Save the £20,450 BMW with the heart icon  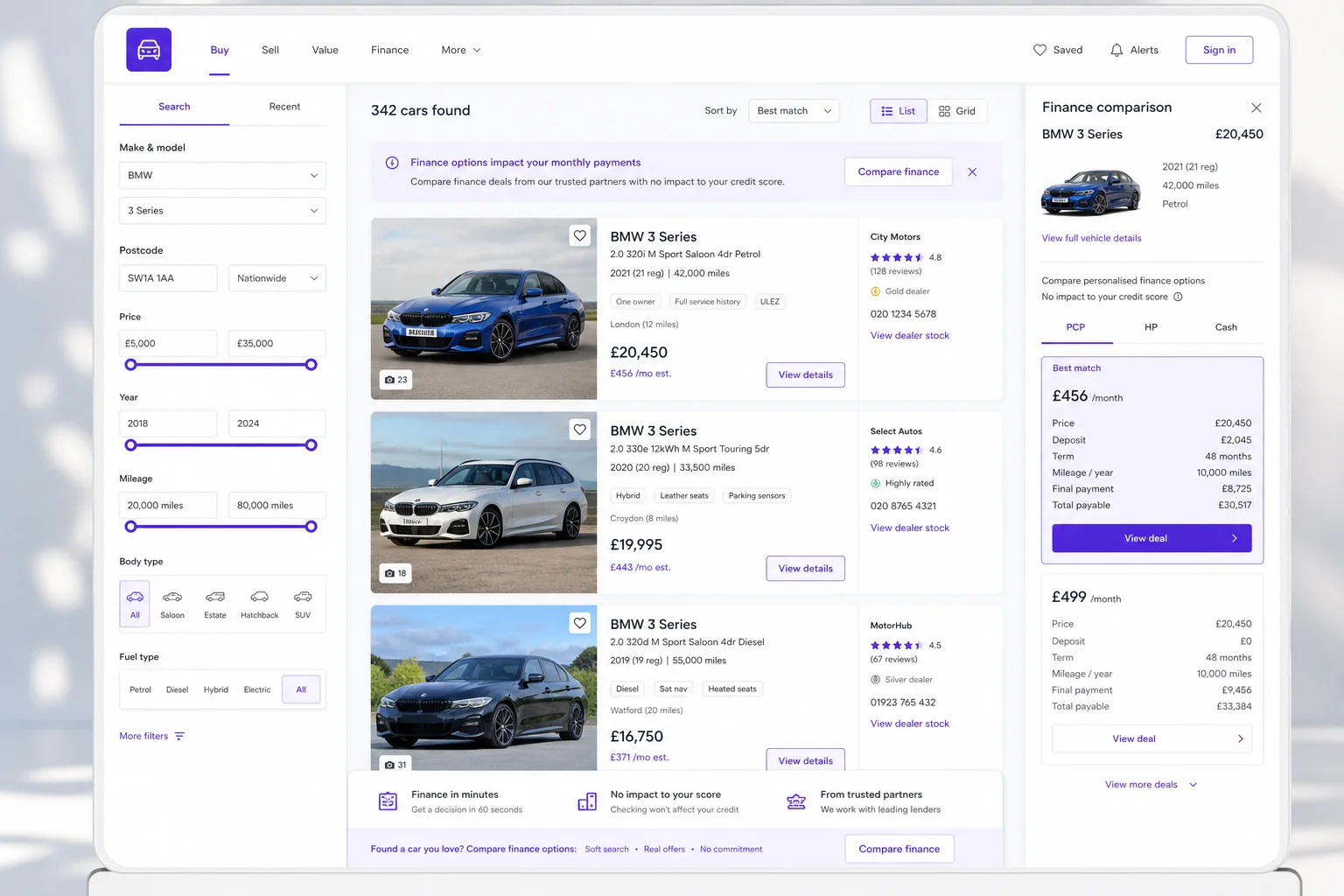[579, 235]
